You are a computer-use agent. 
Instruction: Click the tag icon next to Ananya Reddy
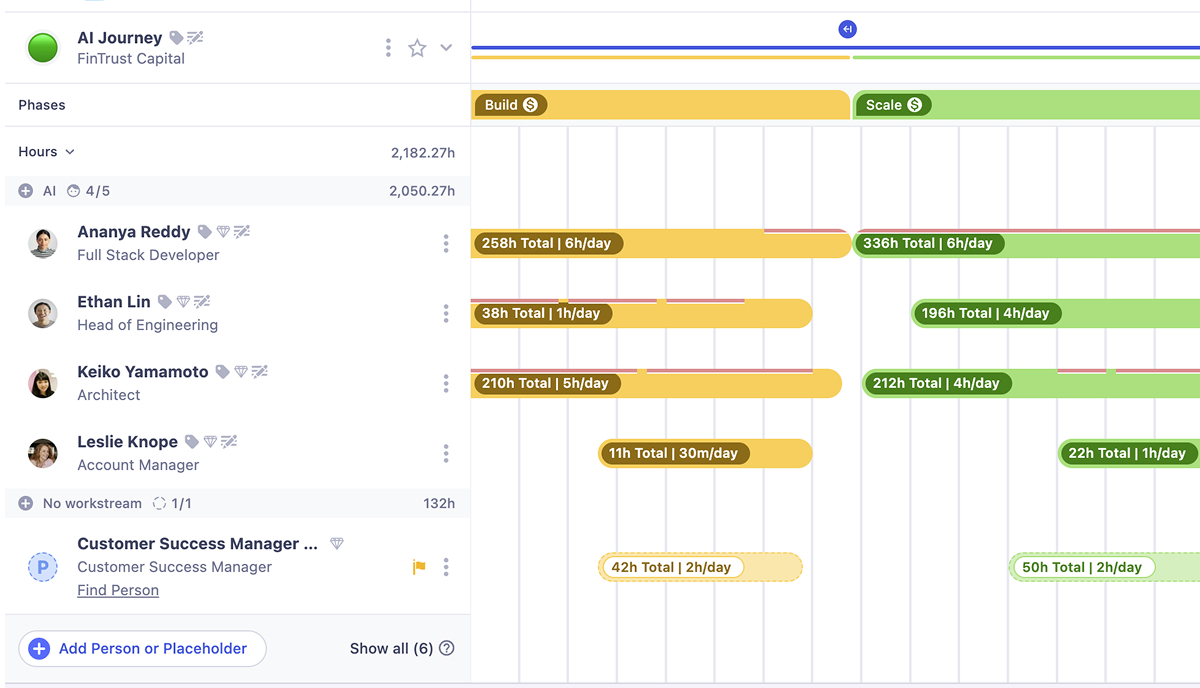pos(204,232)
